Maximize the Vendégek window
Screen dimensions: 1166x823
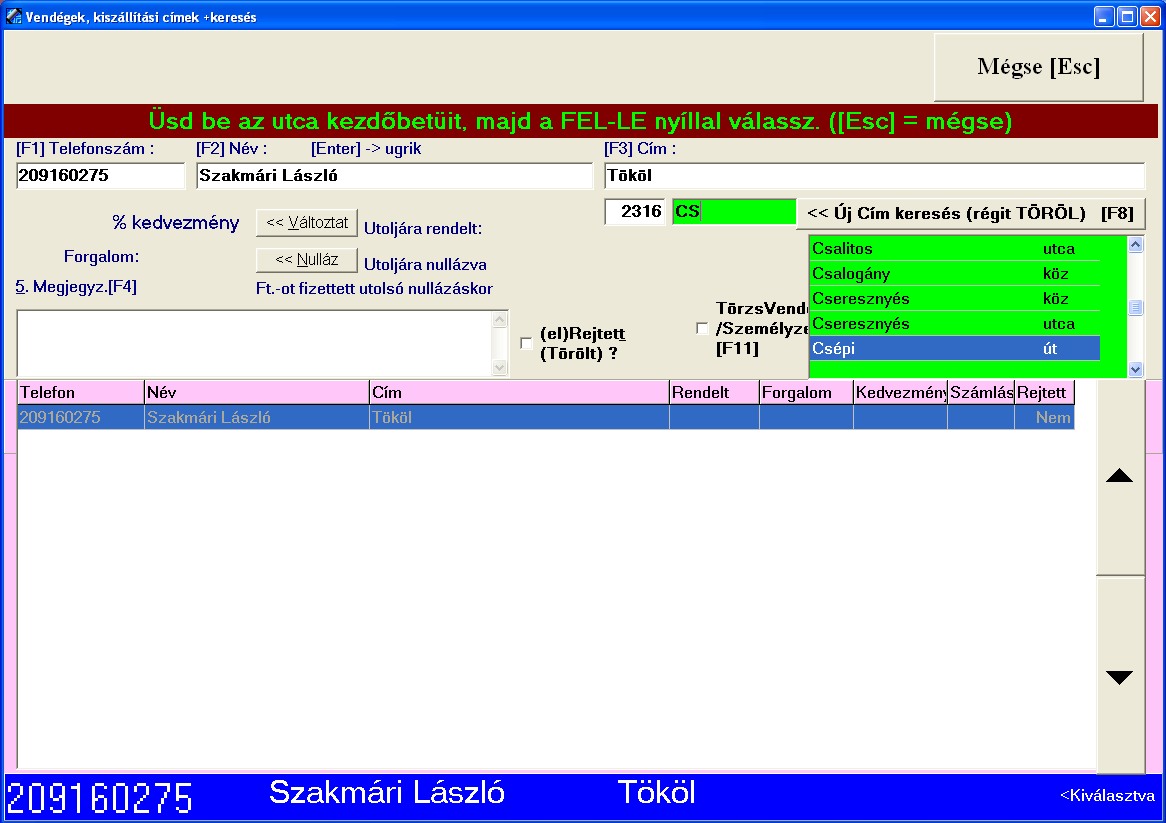1127,16
